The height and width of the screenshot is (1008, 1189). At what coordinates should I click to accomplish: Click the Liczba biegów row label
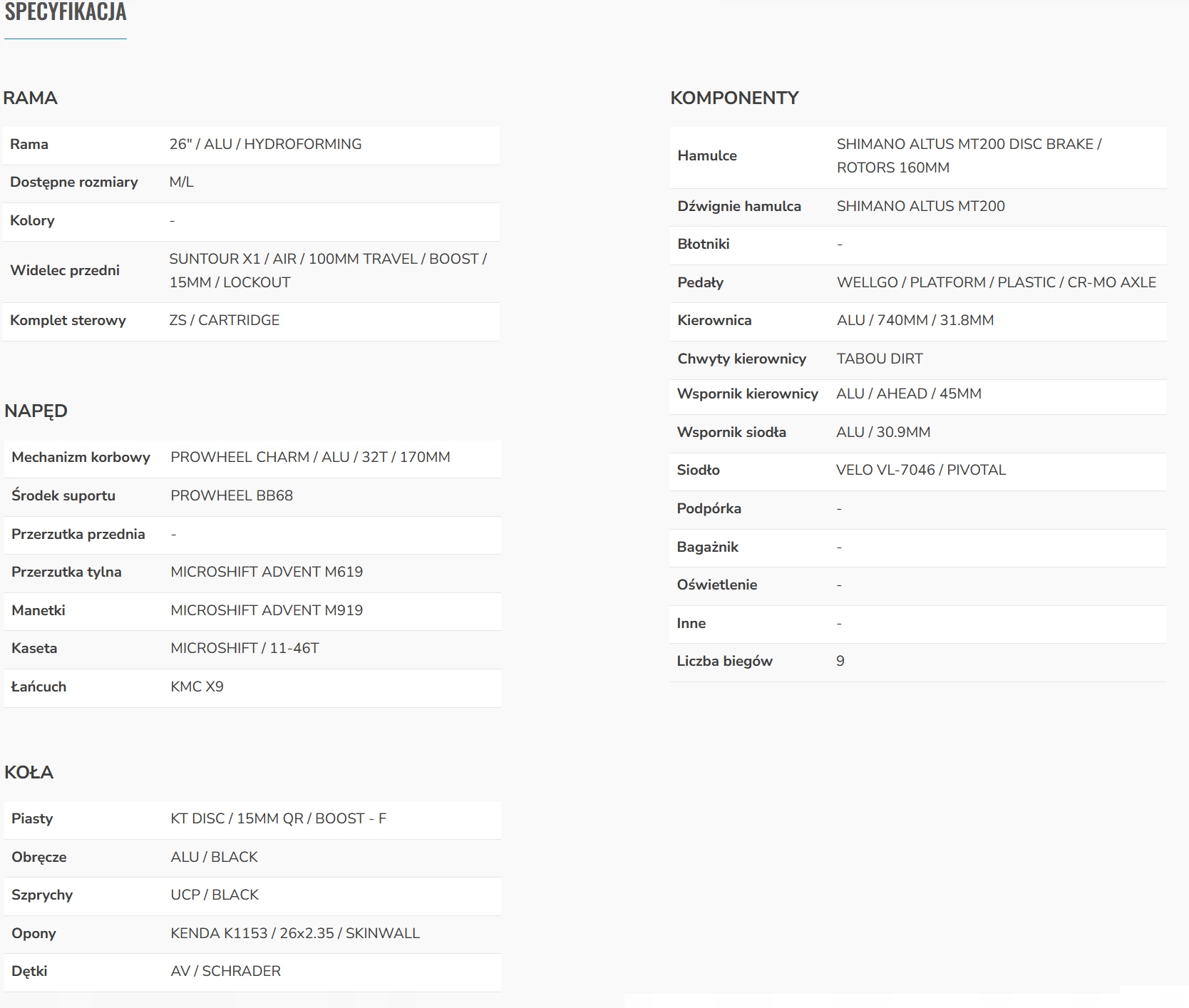click(x=724, y=661)
